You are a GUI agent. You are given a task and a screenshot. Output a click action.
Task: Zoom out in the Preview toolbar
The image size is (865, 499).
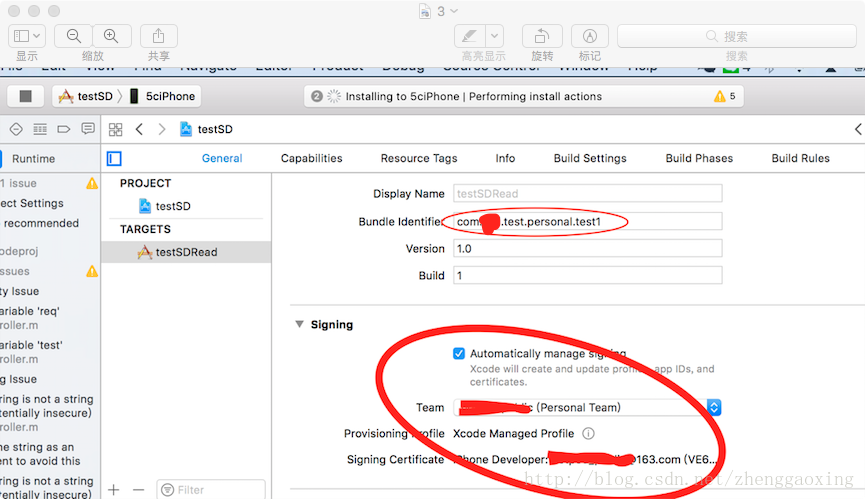(73, 36)
